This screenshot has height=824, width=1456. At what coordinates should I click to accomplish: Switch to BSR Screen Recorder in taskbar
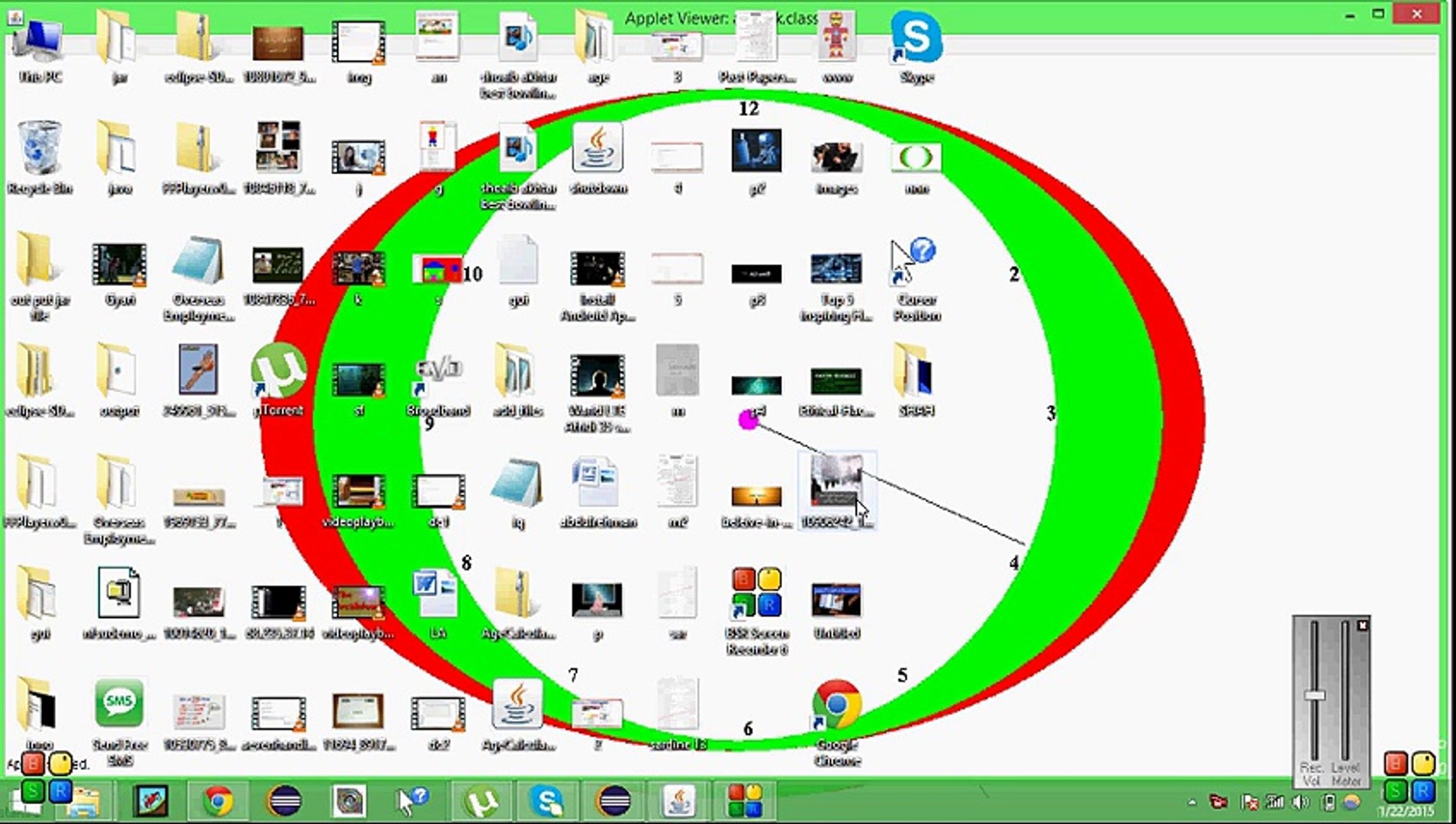[x=746, y=801]
